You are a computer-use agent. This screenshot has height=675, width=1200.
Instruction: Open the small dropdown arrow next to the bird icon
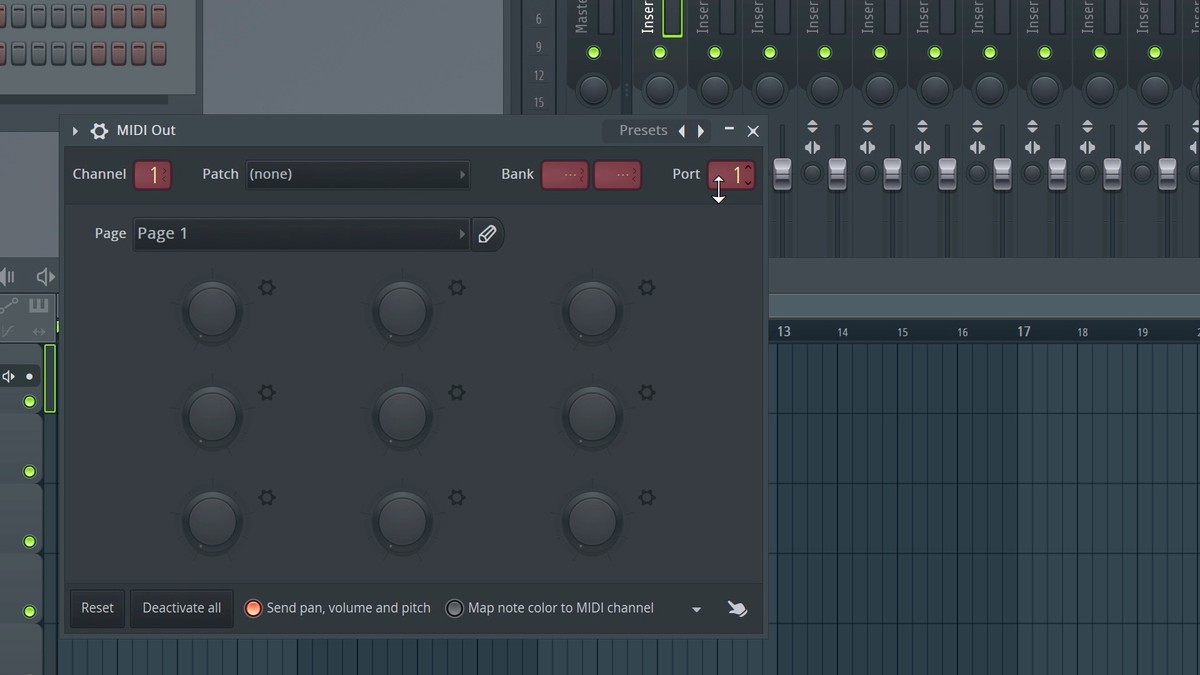[x=697, y=609]
